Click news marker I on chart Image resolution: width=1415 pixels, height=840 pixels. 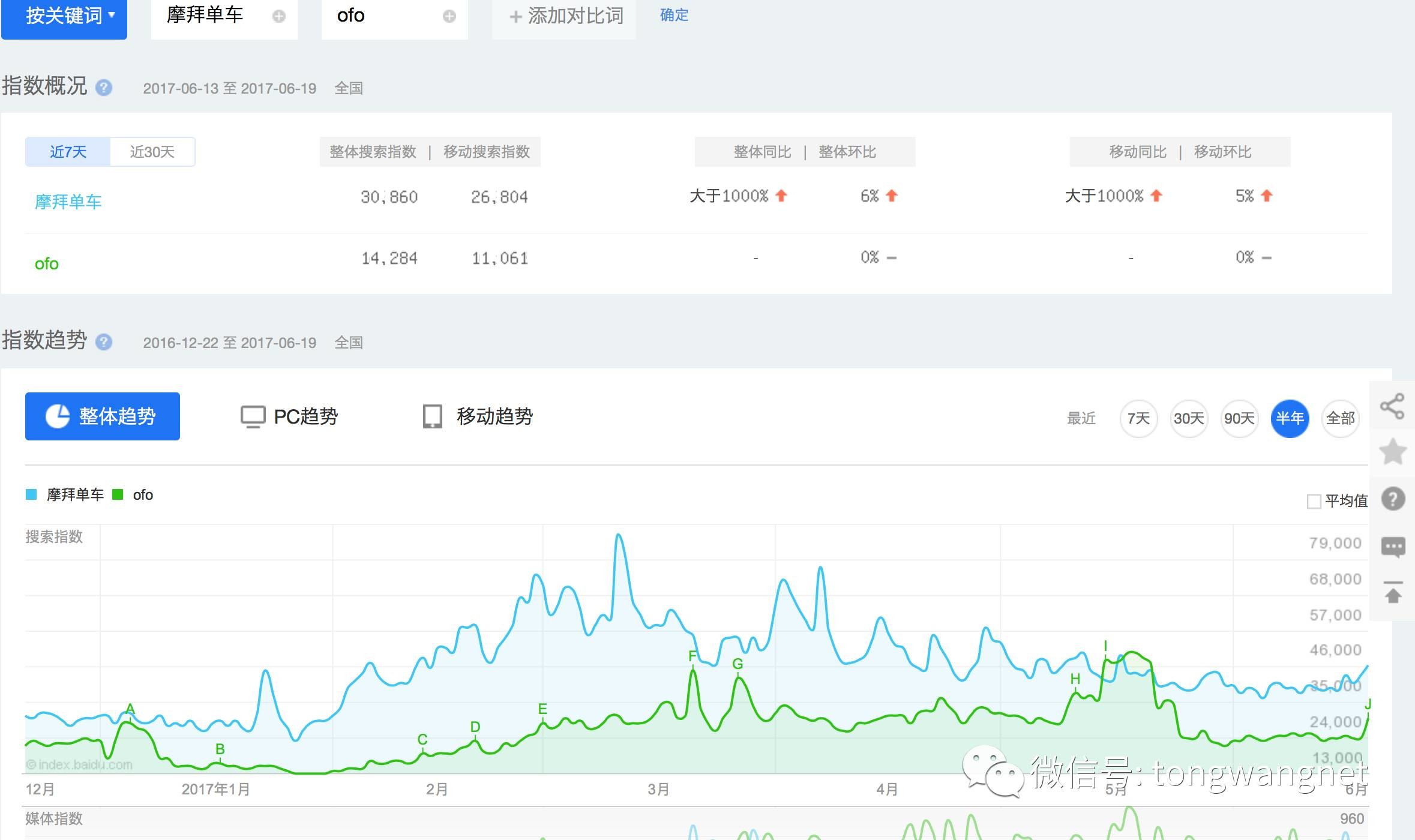point(1105,646)
